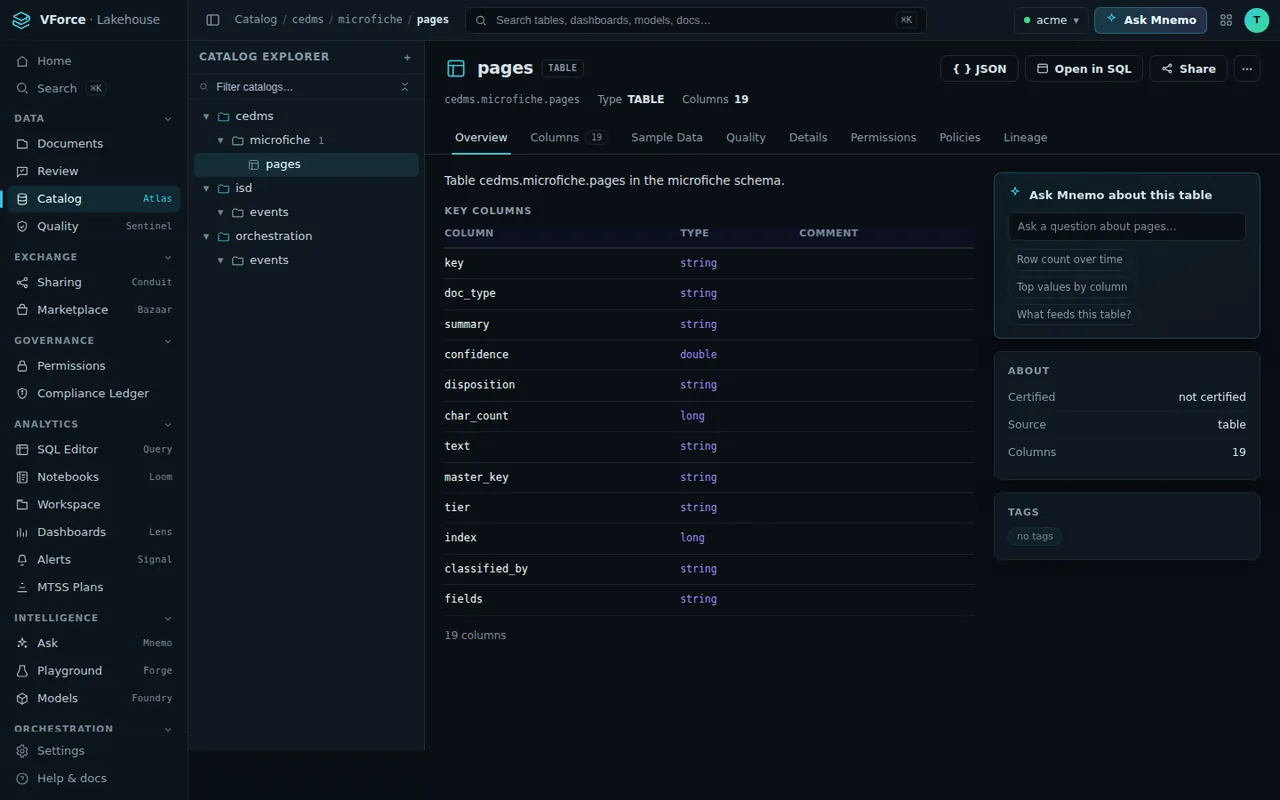The height and width of the screenshot is (800, 1280).
Task: Select 'What feeds this table?' suggestion
Action: [1074, 314]
